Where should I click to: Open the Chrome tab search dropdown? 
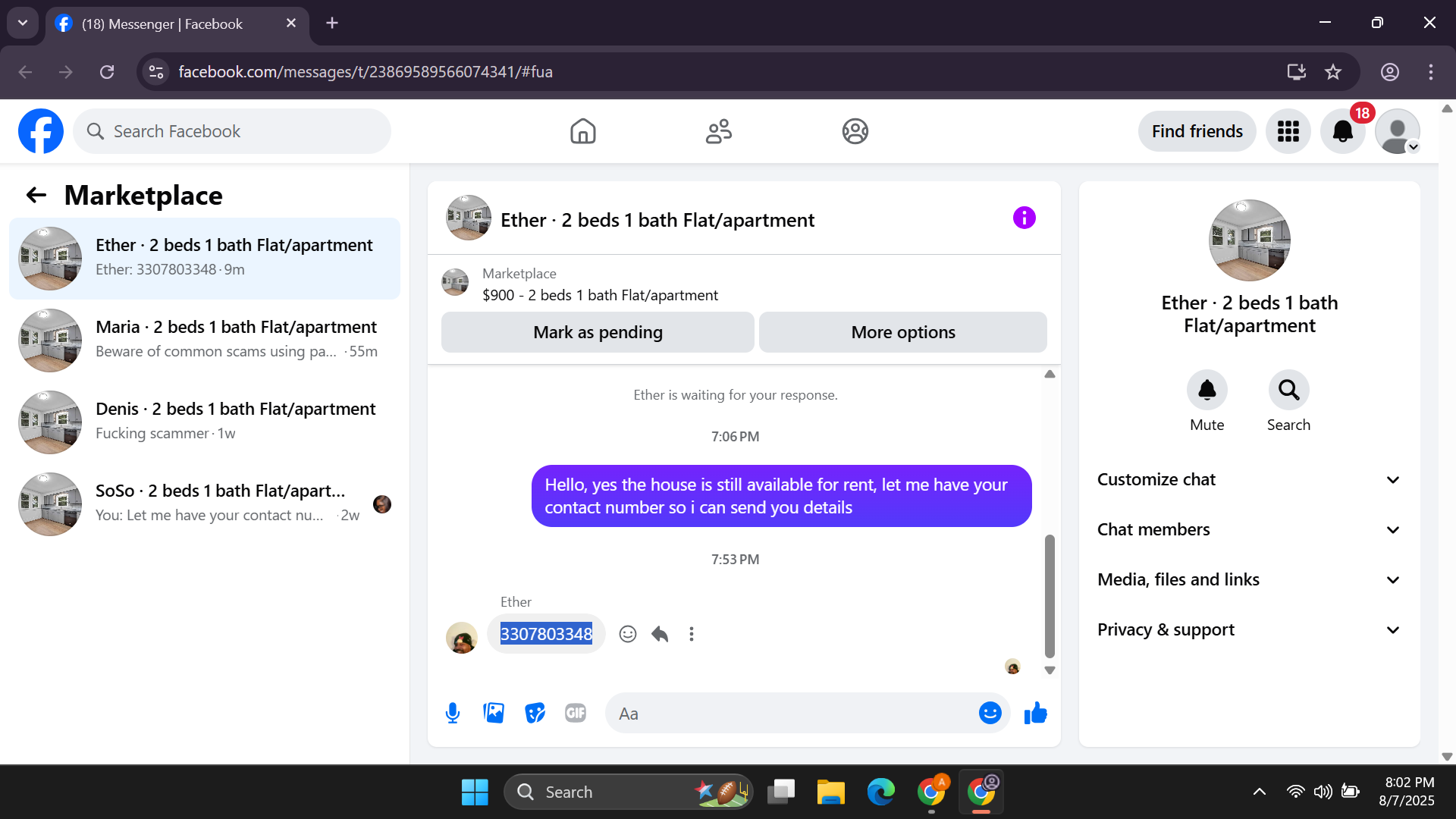pyautogui.click(x=23, y=23)
